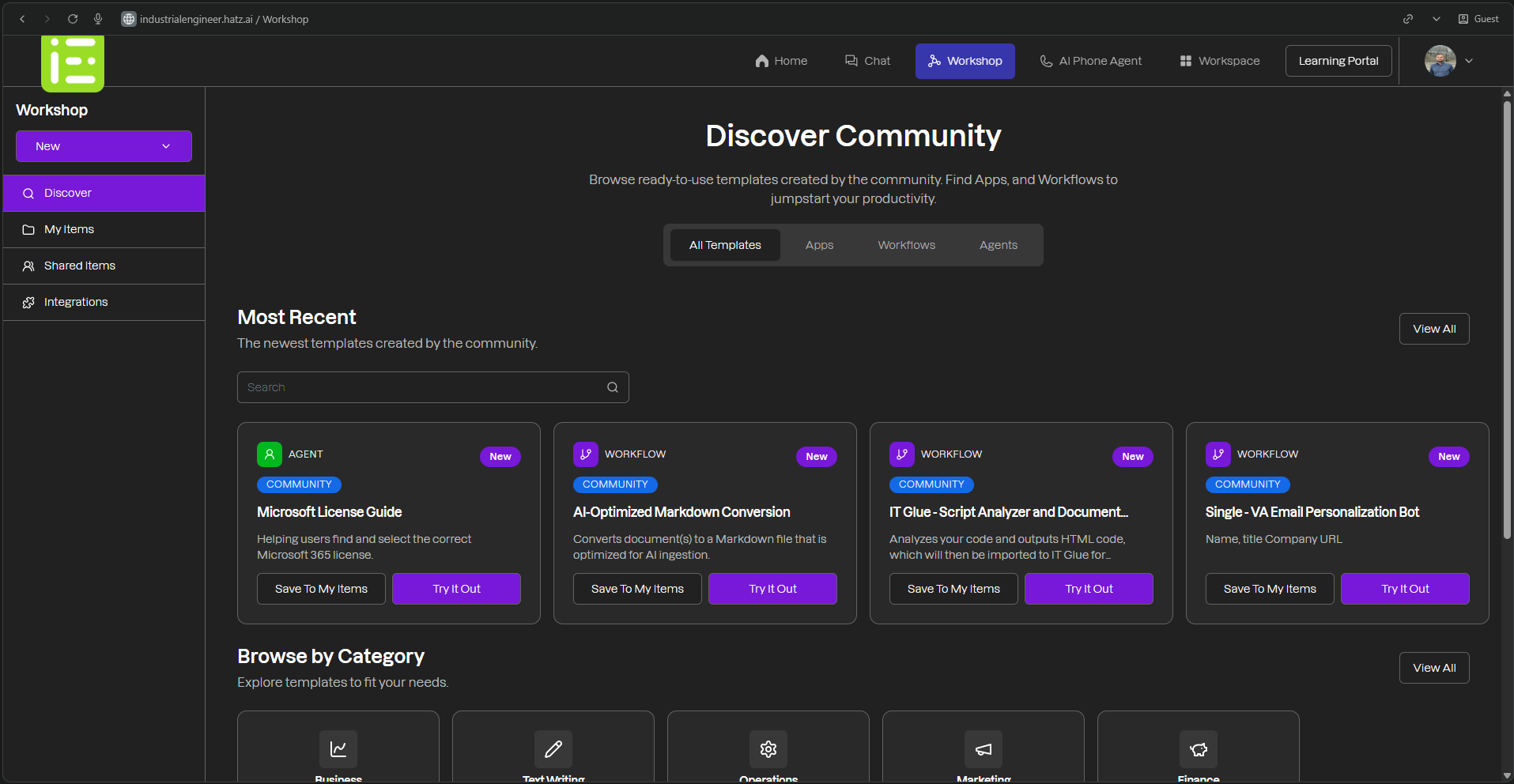Screen dimensions: 1514x784
Task: Click the page vertical scrollbar
Action: [x=1507, y=316]
